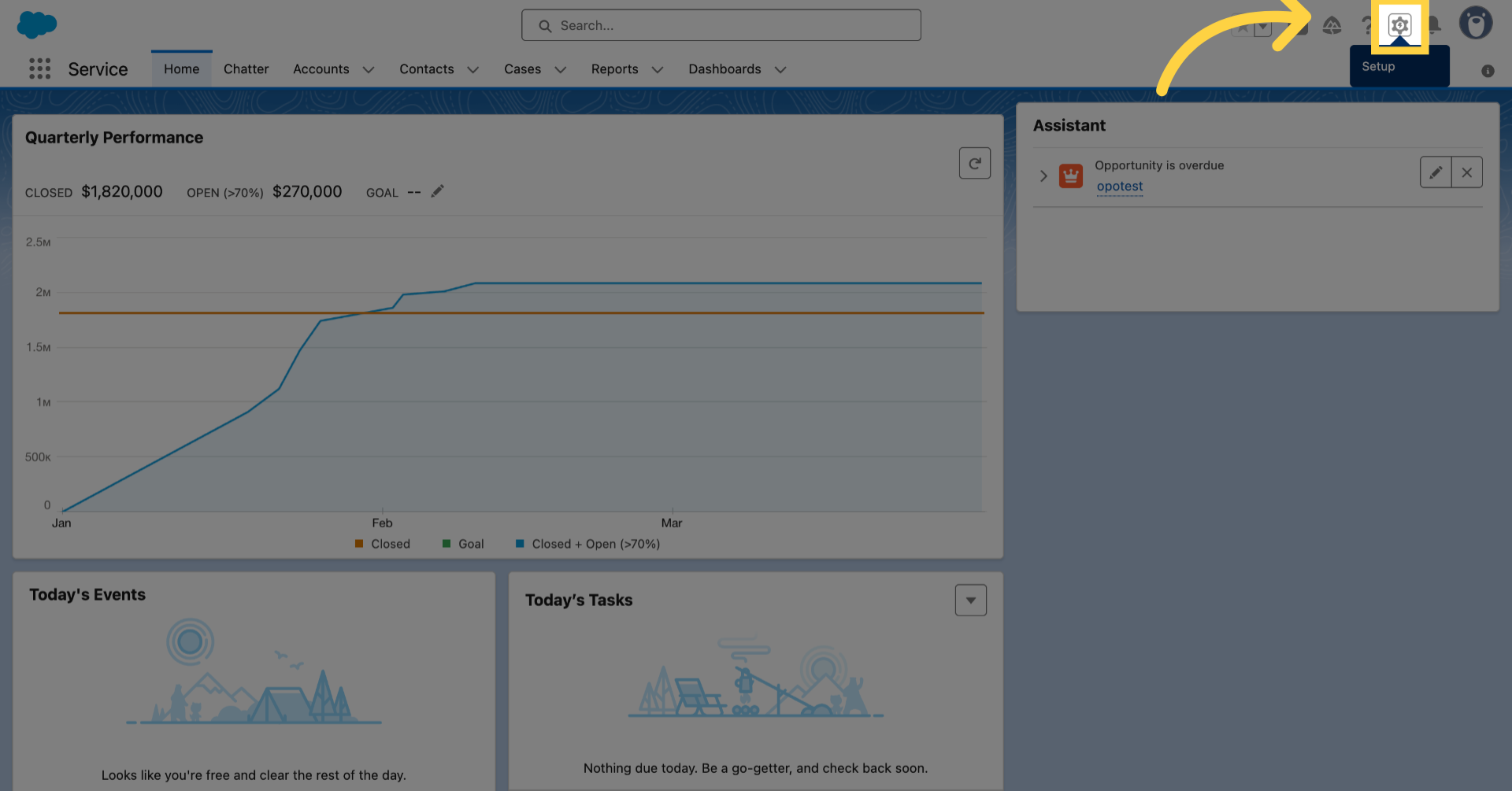Click the Setup tooltip label

1378,67
